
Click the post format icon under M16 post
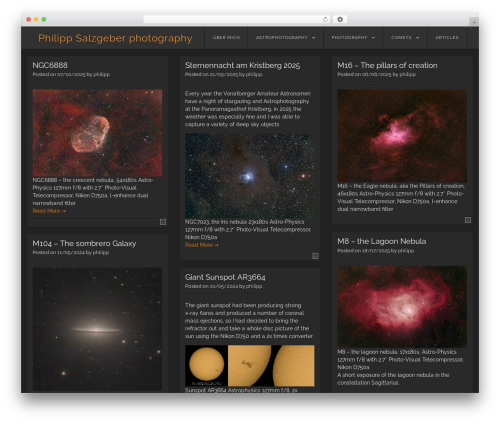tap(468, 220)
